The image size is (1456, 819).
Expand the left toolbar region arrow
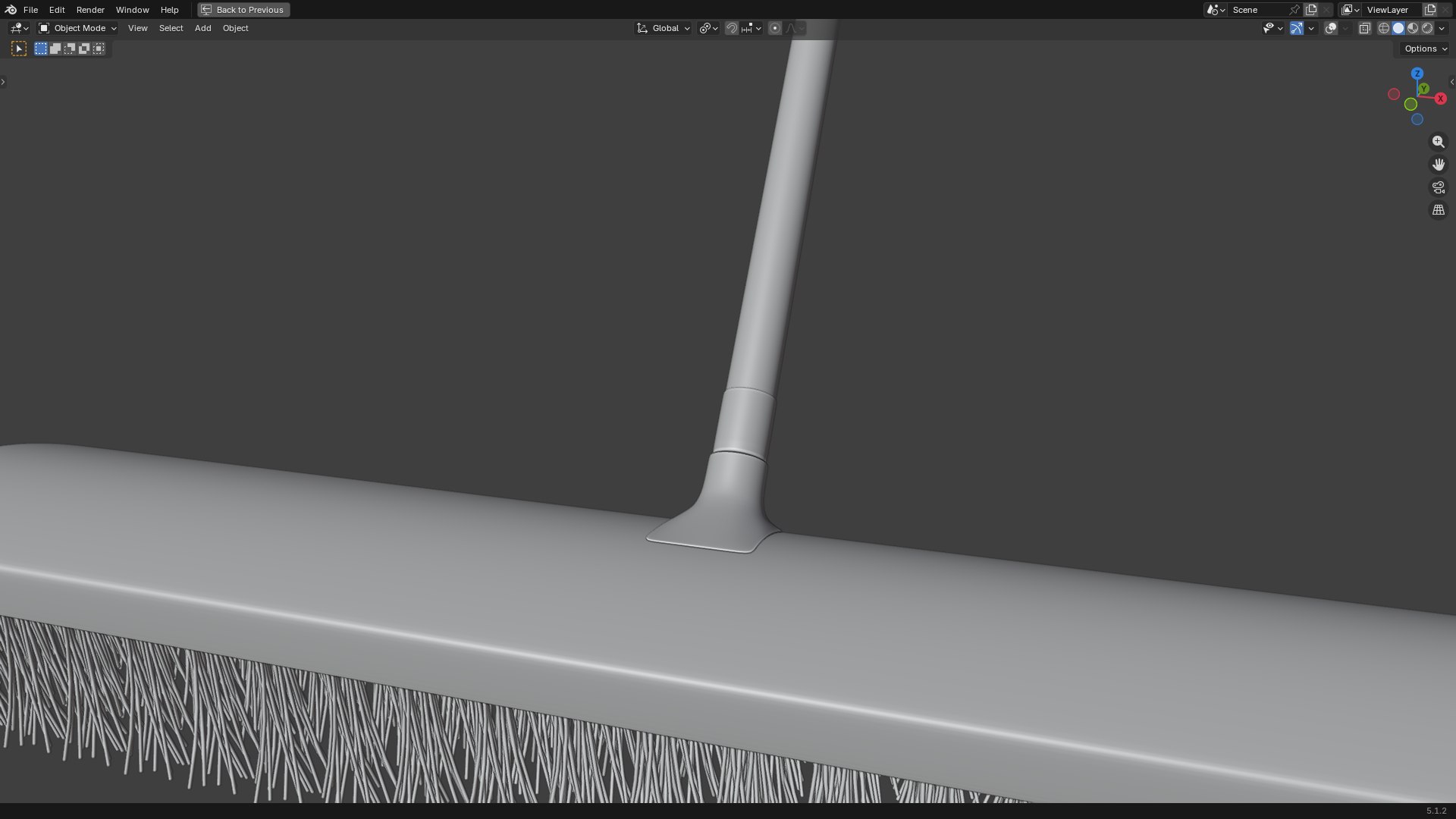3,82
